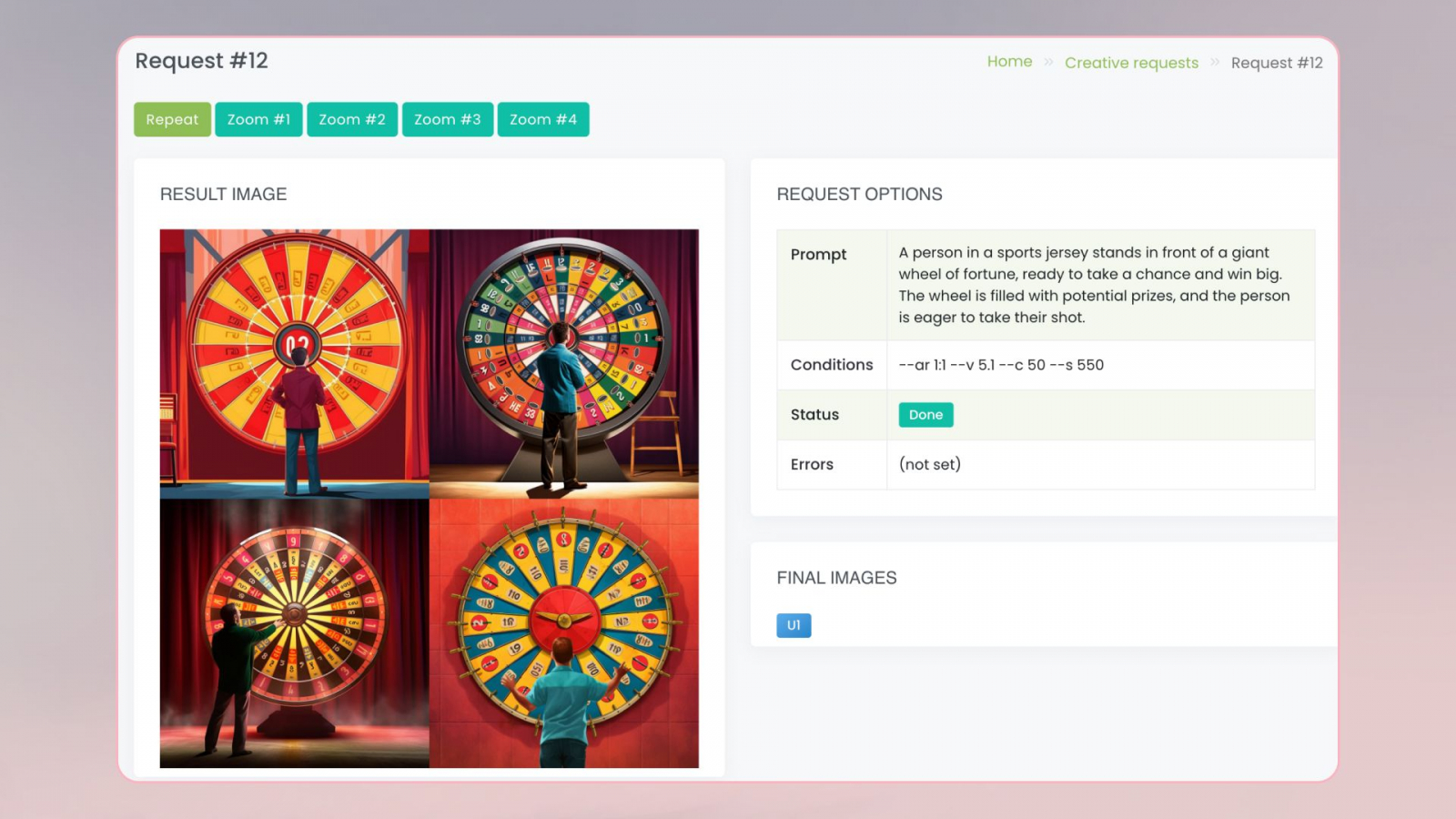
Task: Choose the Zoom #2 button
Action: 352,119
